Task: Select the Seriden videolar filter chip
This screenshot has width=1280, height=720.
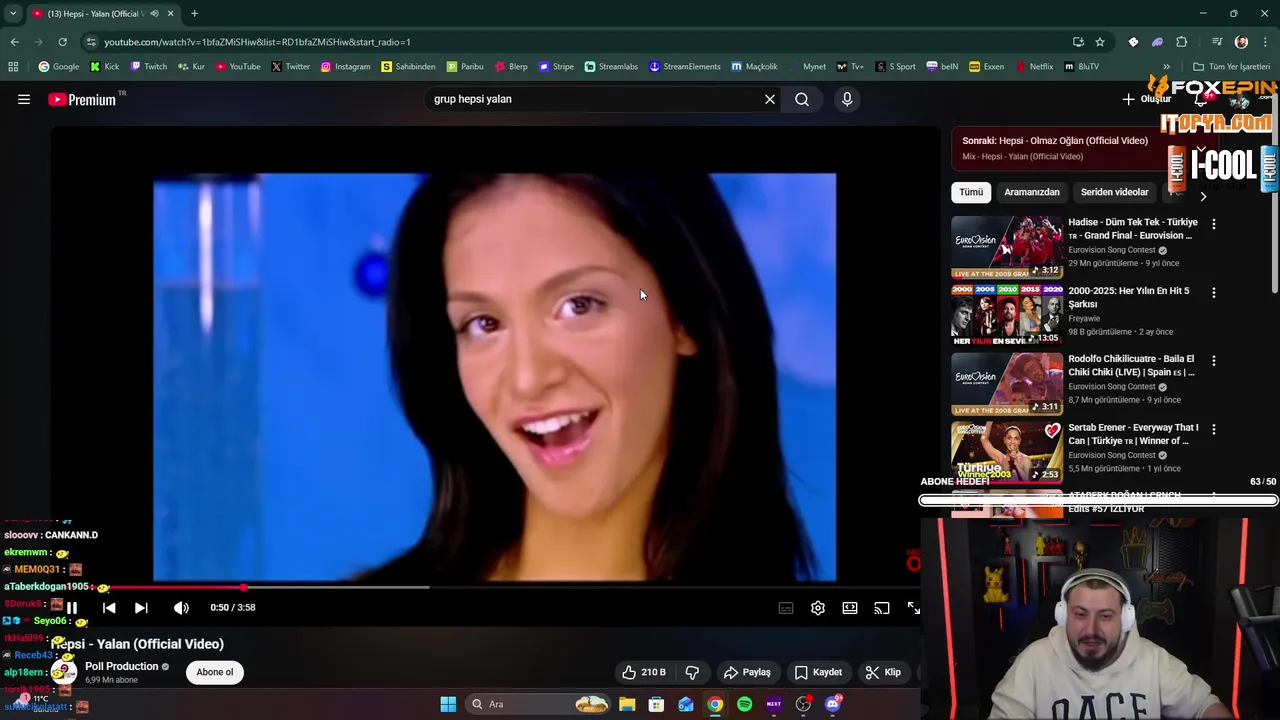Action: click(x=1114, y=192)
